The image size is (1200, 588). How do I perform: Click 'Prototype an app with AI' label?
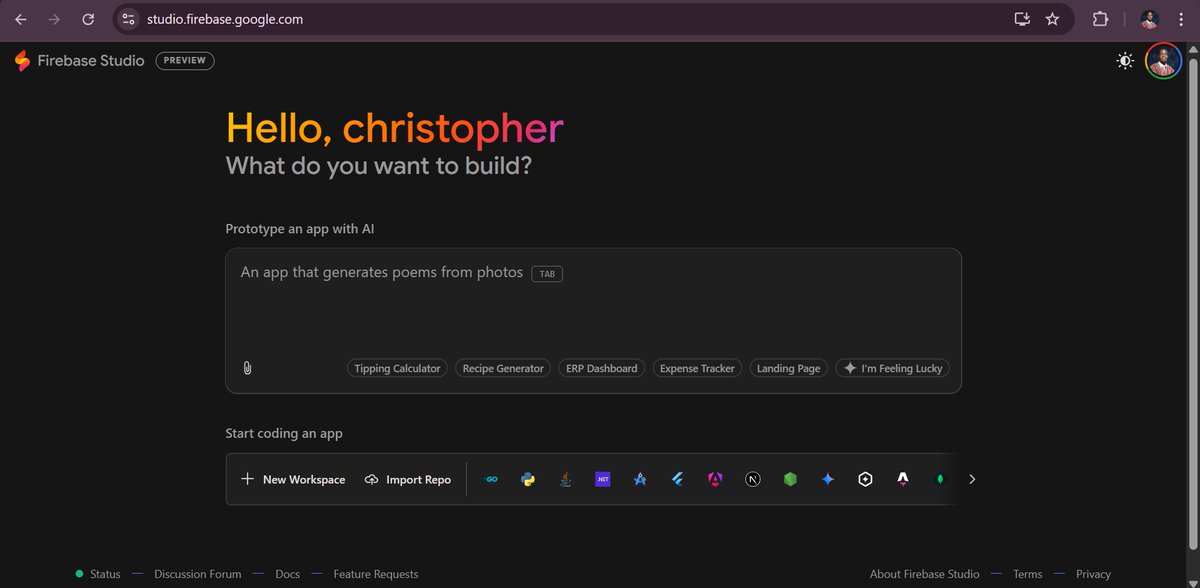coord(300,229)
